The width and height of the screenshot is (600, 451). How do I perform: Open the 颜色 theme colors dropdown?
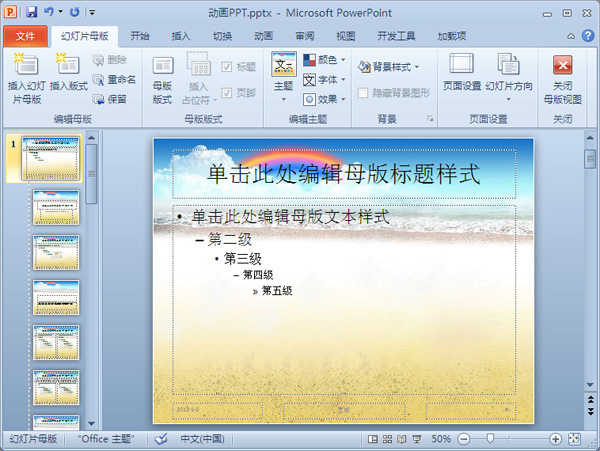click(324, 60)
